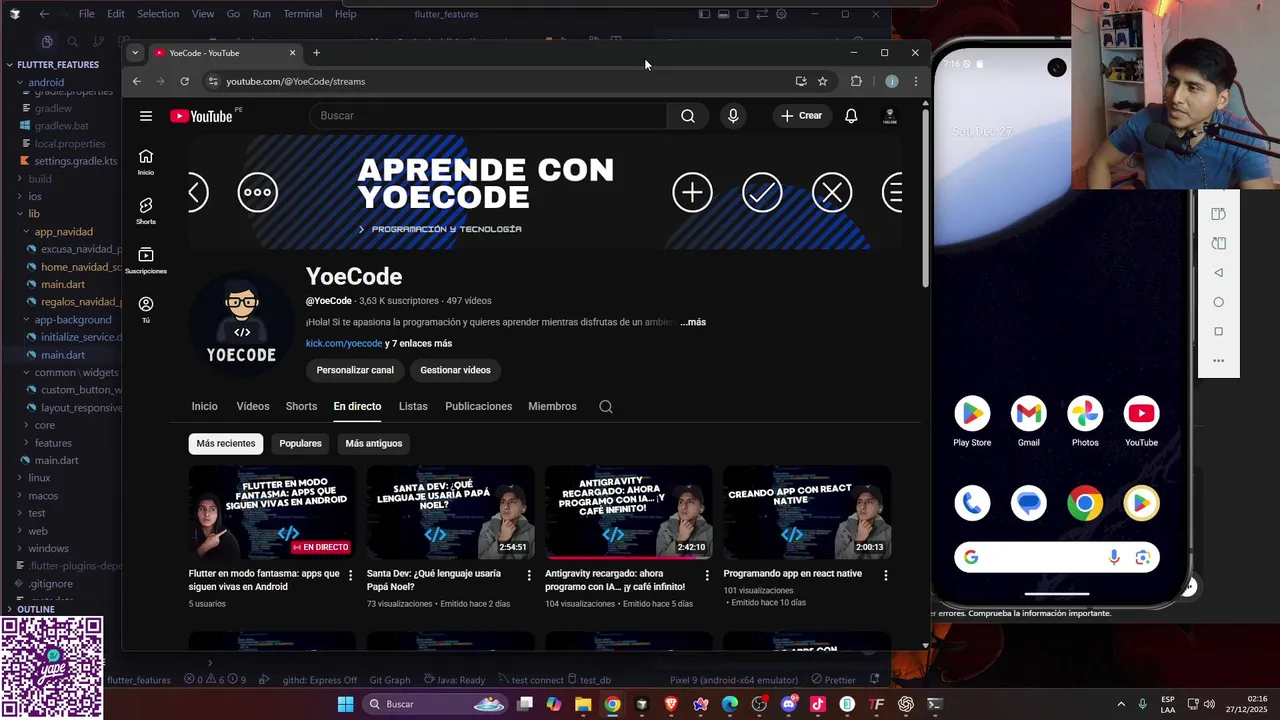Image resolution: width=1280 pixels, height=720 pixels.
Task: Open the Tú page in sidebar
Action: tap(146, 309)
